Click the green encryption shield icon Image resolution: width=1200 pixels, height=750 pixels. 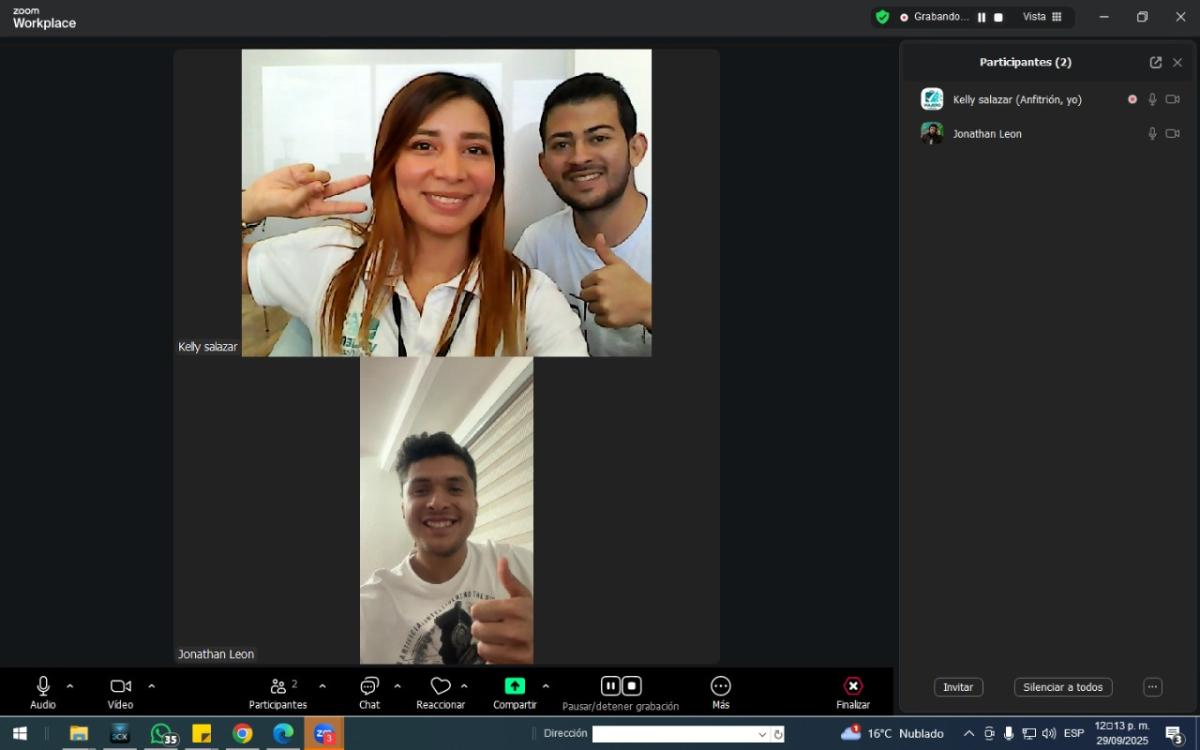[x=882, y=17]
